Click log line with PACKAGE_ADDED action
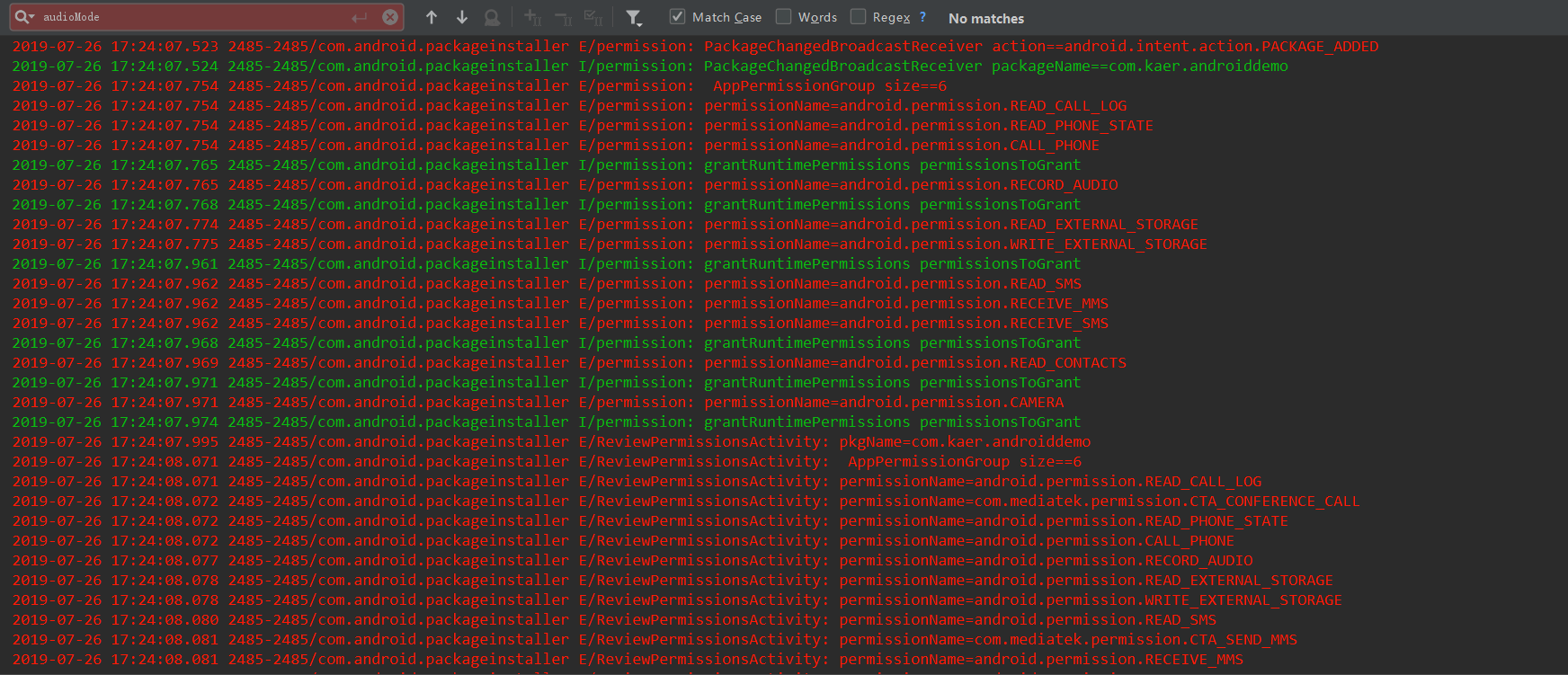Viewport: 1568px width, 675px height. (x=695, y=46)
